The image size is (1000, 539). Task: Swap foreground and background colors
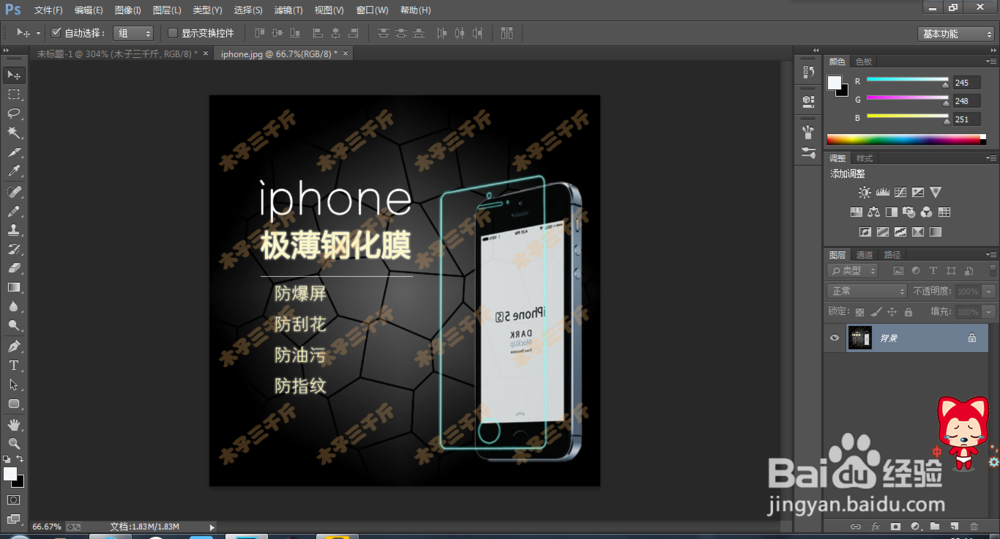click(x=20, y=459)
